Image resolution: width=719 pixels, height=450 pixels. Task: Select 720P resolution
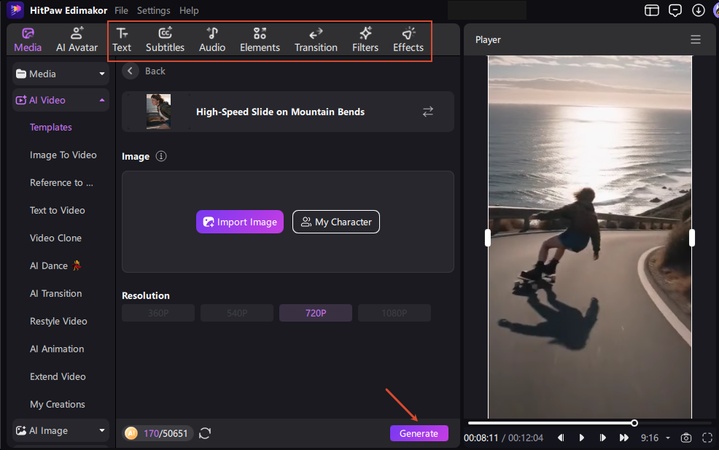(x=315, y=313)
